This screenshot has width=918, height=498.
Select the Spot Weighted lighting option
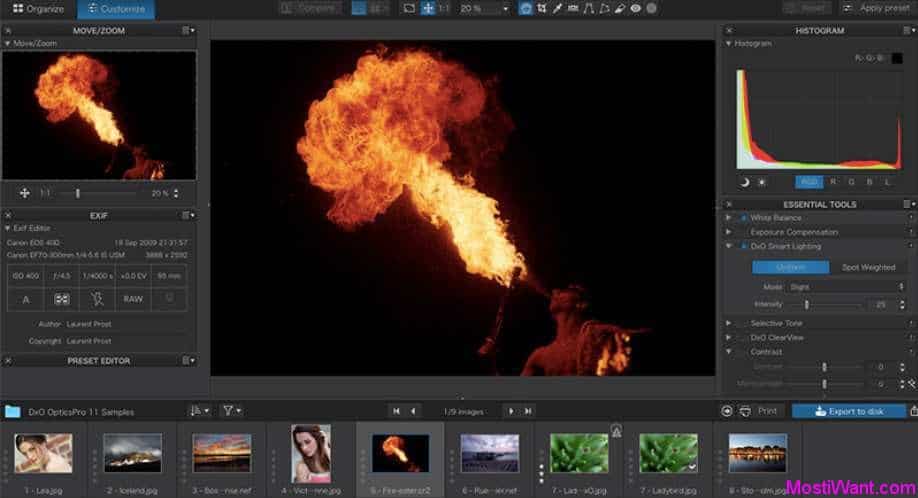(868, 267)
